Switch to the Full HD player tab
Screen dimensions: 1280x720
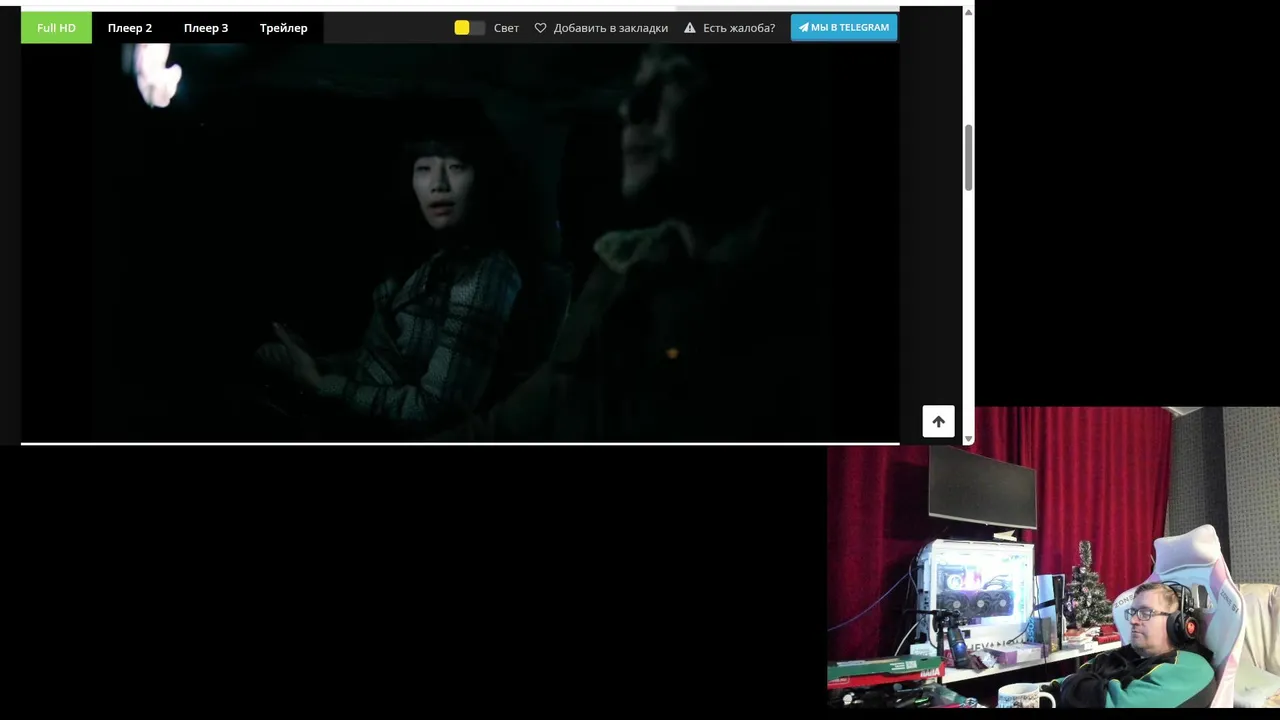[56, 28]
